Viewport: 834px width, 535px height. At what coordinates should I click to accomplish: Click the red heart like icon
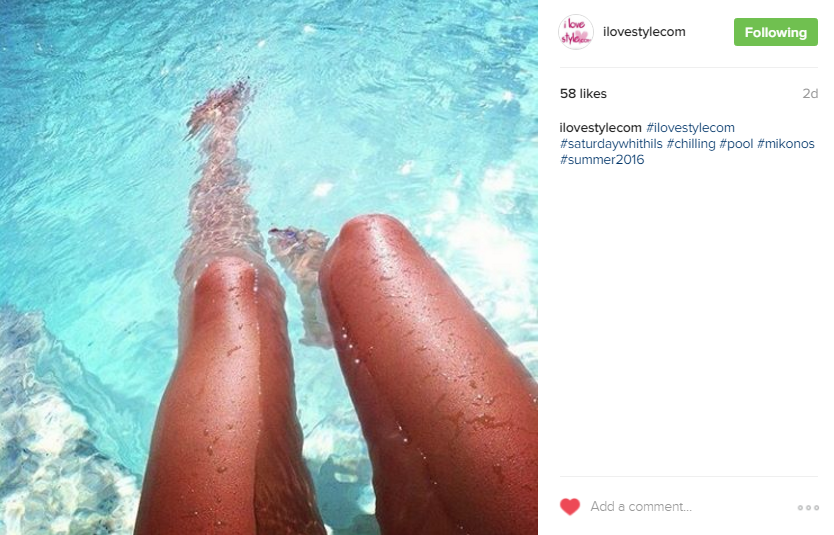(x=570, y=506)
